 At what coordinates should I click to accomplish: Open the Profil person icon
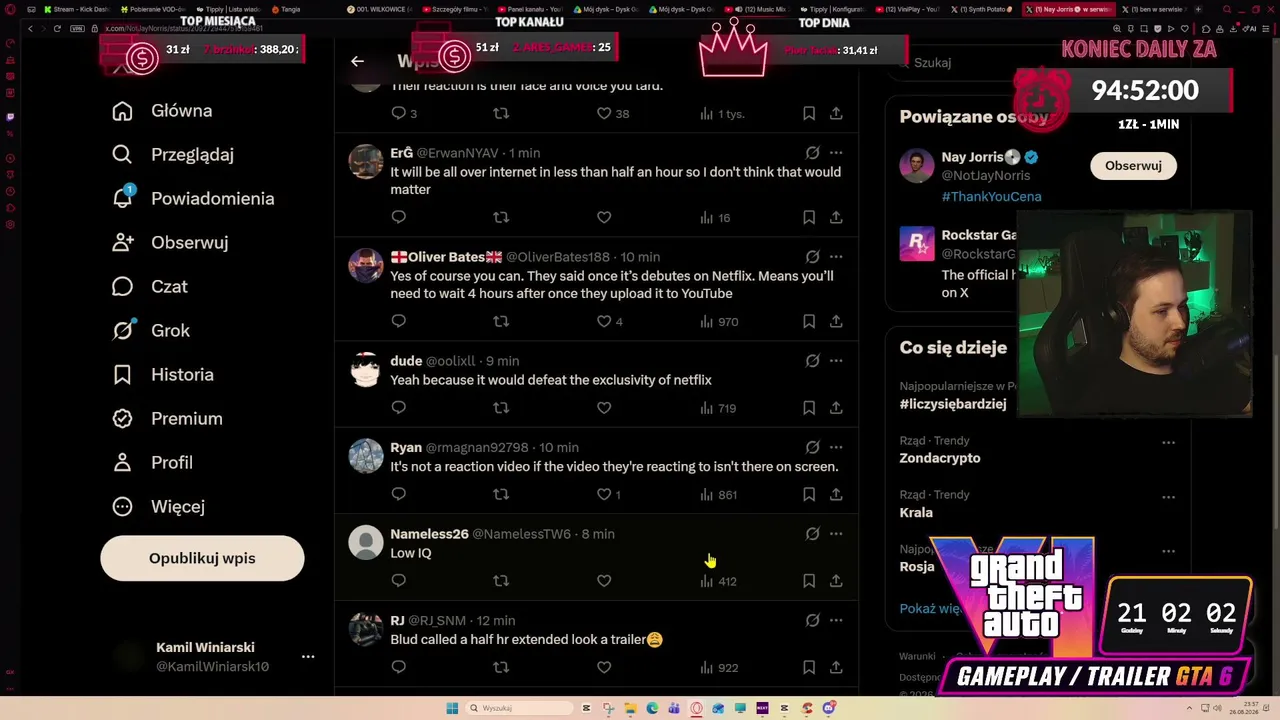point(122,463)
